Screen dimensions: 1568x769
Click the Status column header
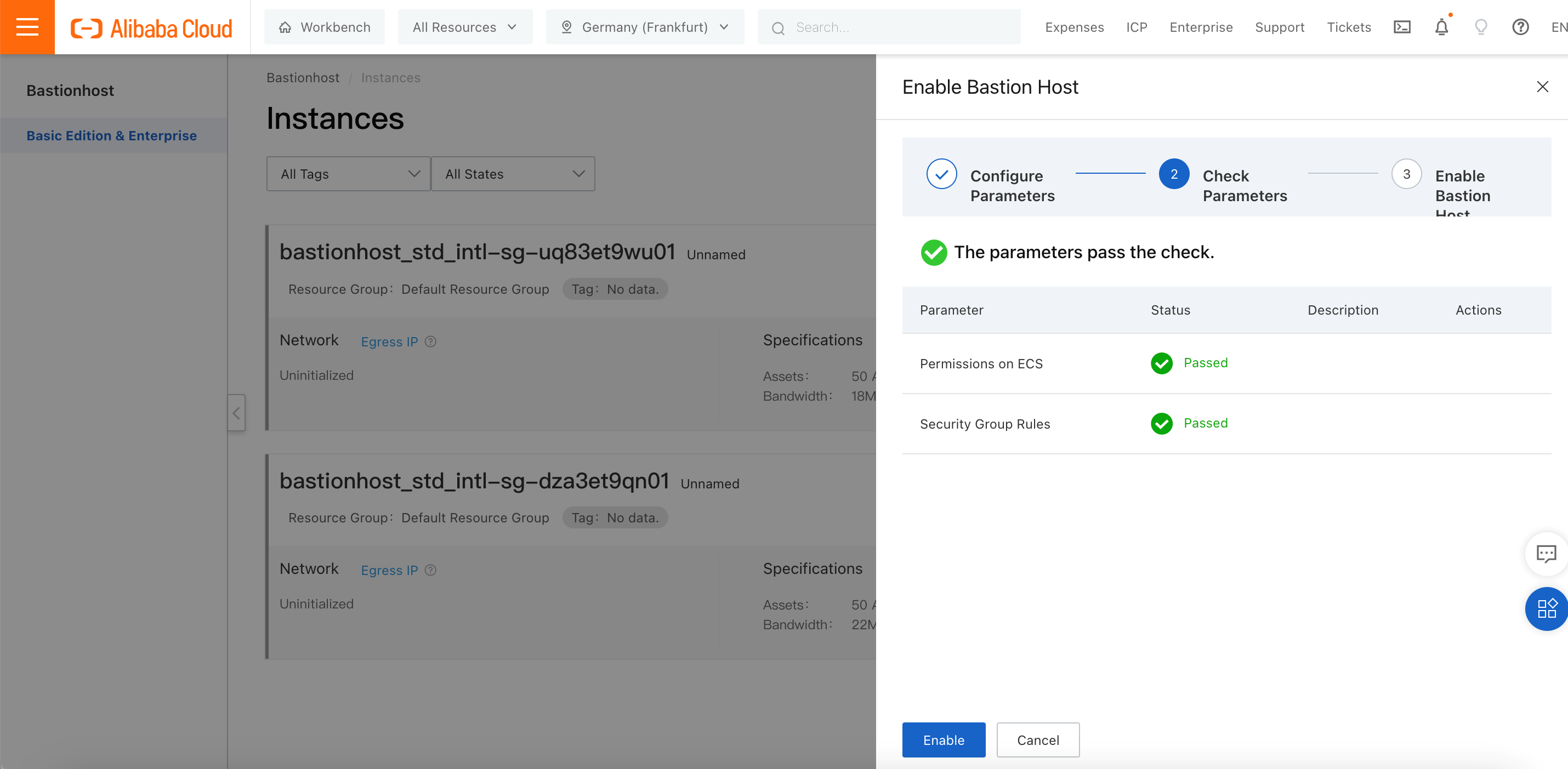[x=1170, y=310]
